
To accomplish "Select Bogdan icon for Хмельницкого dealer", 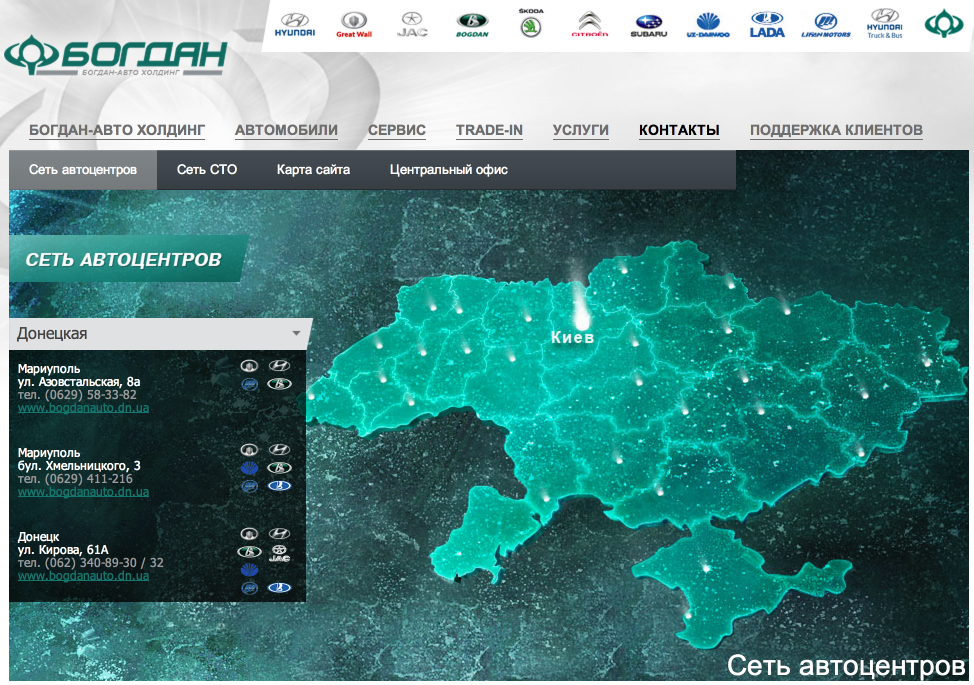I will [279, 468].
